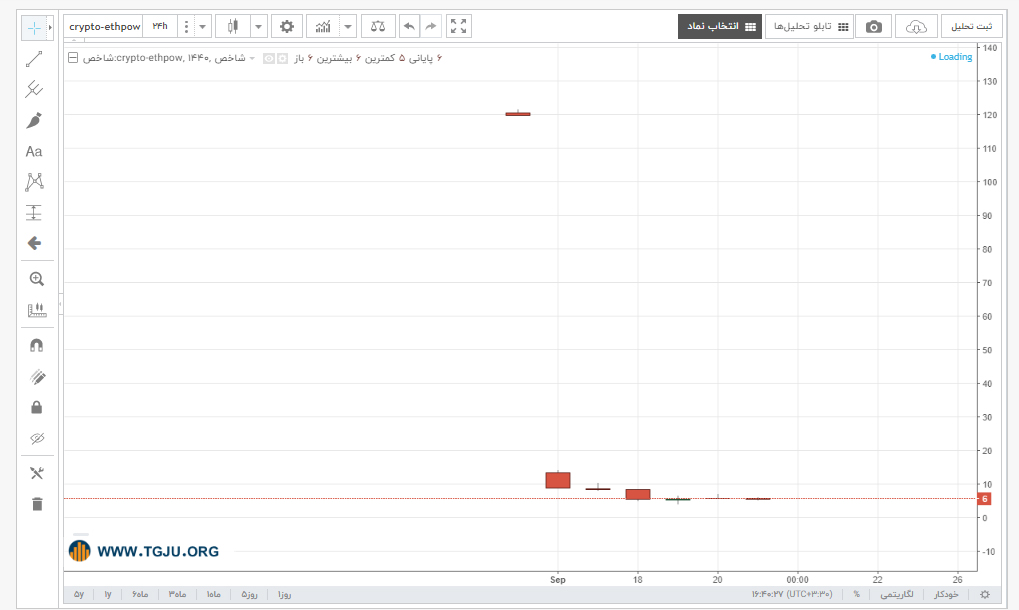Select the Aa text annotation tool
1019x610 pixels.
[34, 151]
